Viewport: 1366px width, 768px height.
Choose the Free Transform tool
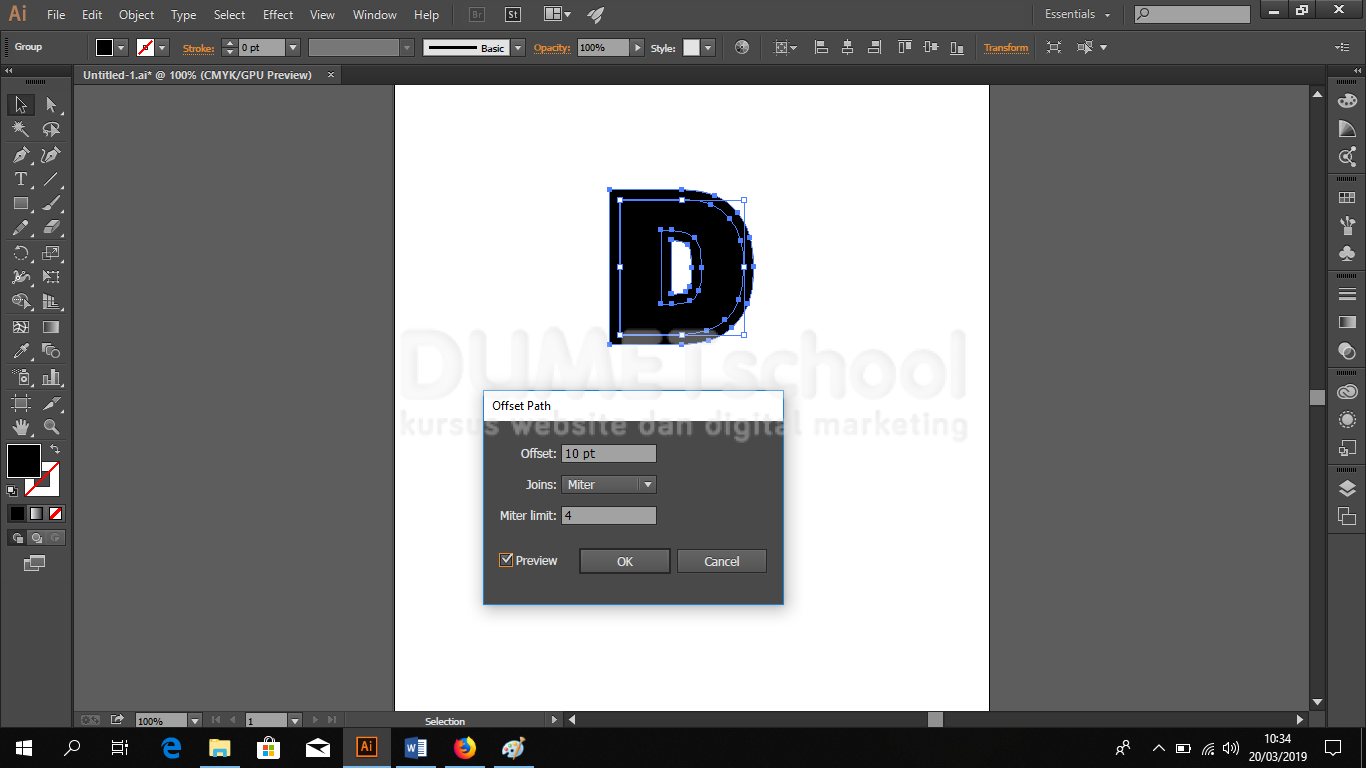pyautogui.click(x=51, y=277)
